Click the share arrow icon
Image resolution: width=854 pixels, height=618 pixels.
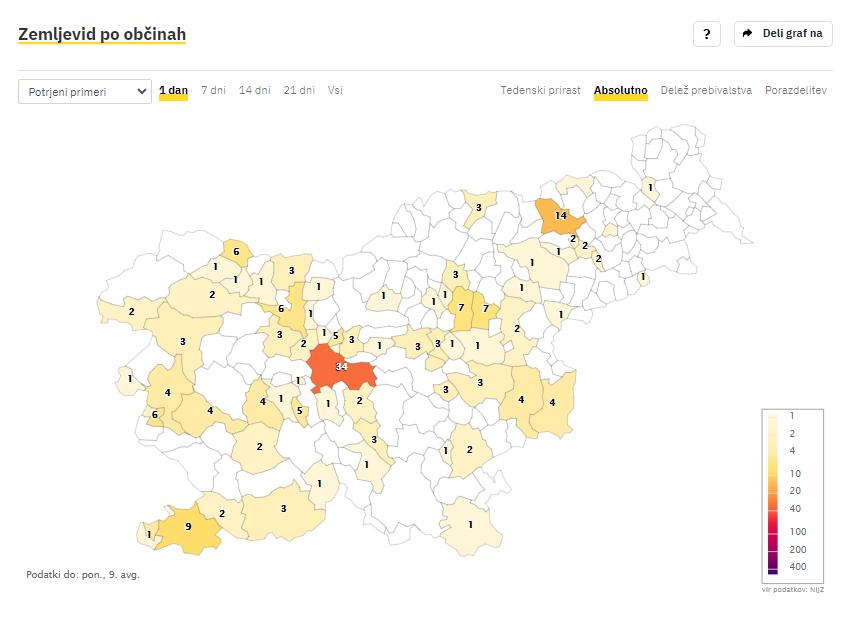pyautogui.click(x=747, y=33)
